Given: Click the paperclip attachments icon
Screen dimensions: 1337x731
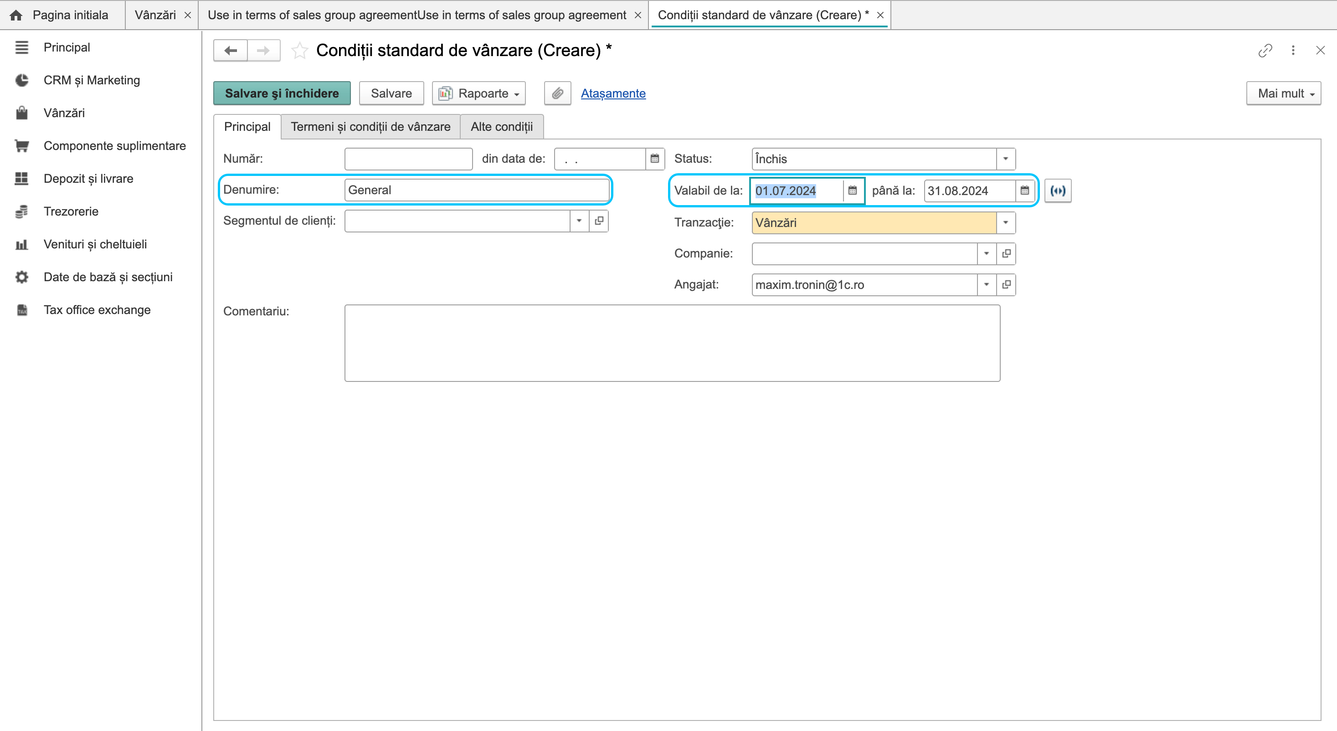Looking at the screenshot, I should click(558, 93).
